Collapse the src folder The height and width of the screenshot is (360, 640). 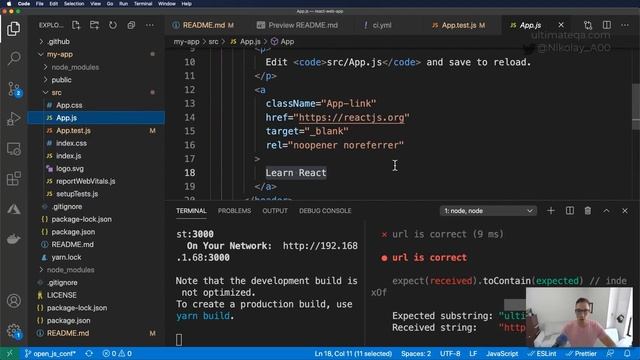[56, 92]
